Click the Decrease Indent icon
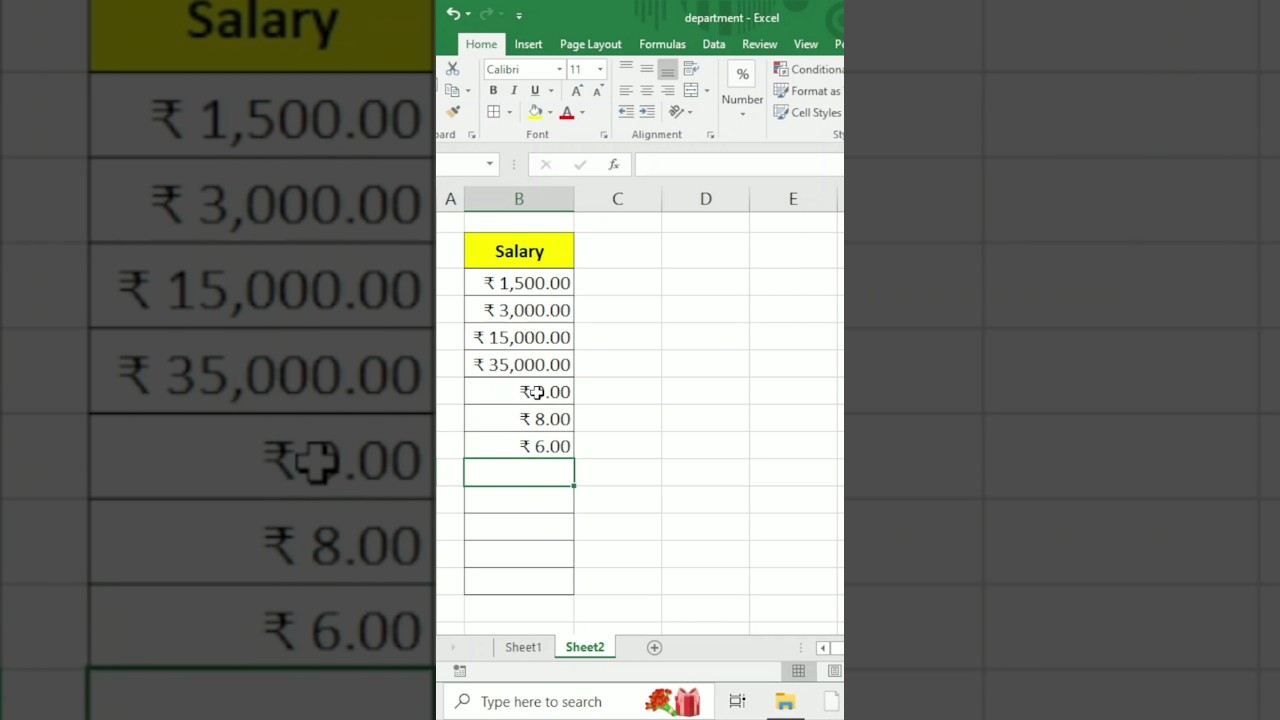The height and width of the screenshot is (720, 1280). click(626, 112)
